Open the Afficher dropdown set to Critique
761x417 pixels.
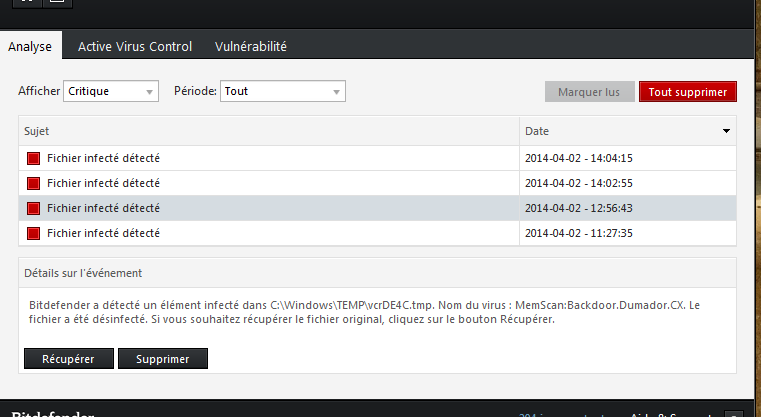point(111,91)
